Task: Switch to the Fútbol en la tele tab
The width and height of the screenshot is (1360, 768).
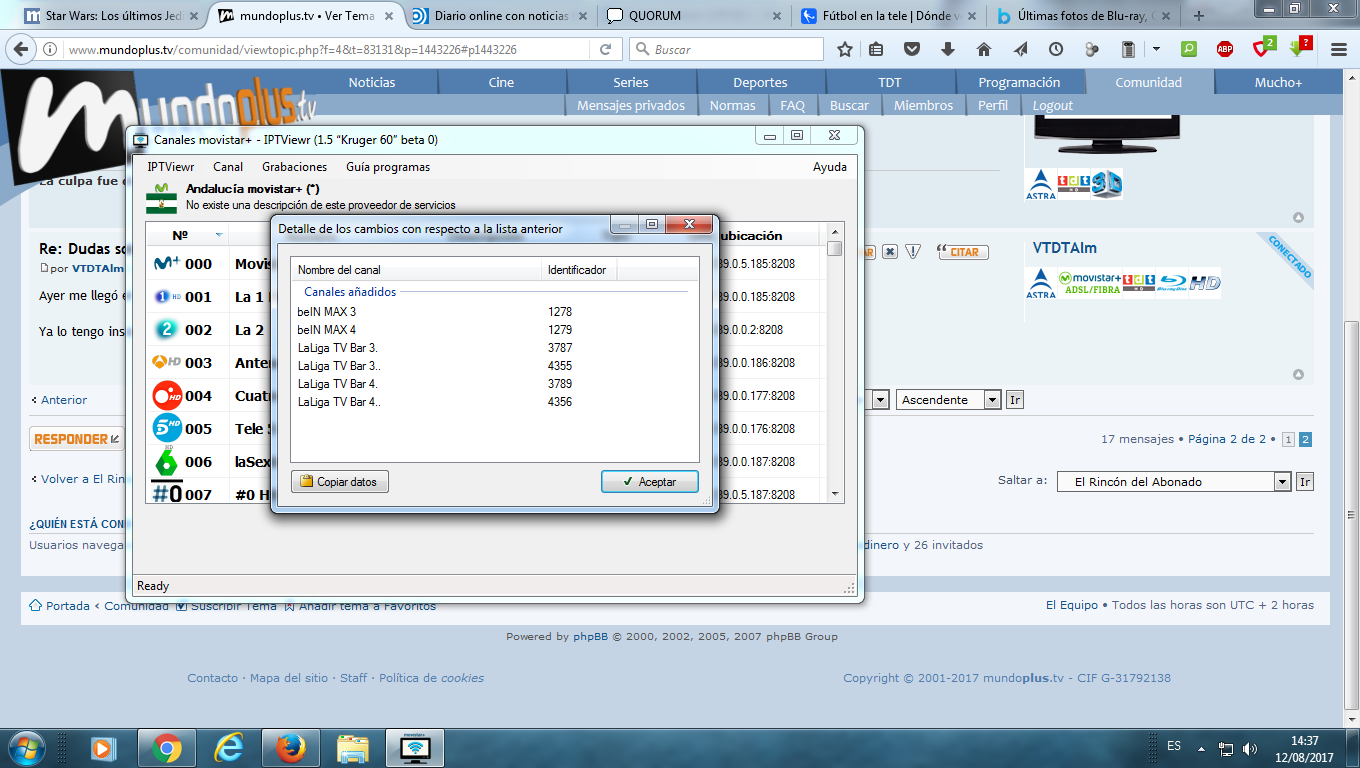Action: coord(886,15)
